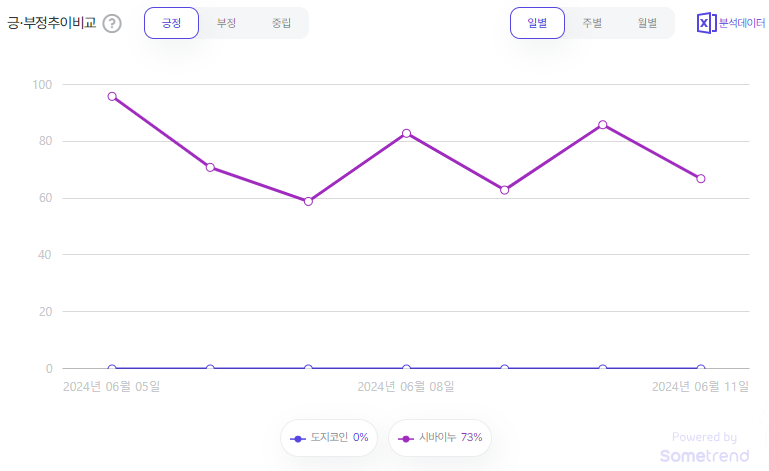Screen dimensions: 769x471
Task: Click 시바이누 data point near 63
Action: 505,190
